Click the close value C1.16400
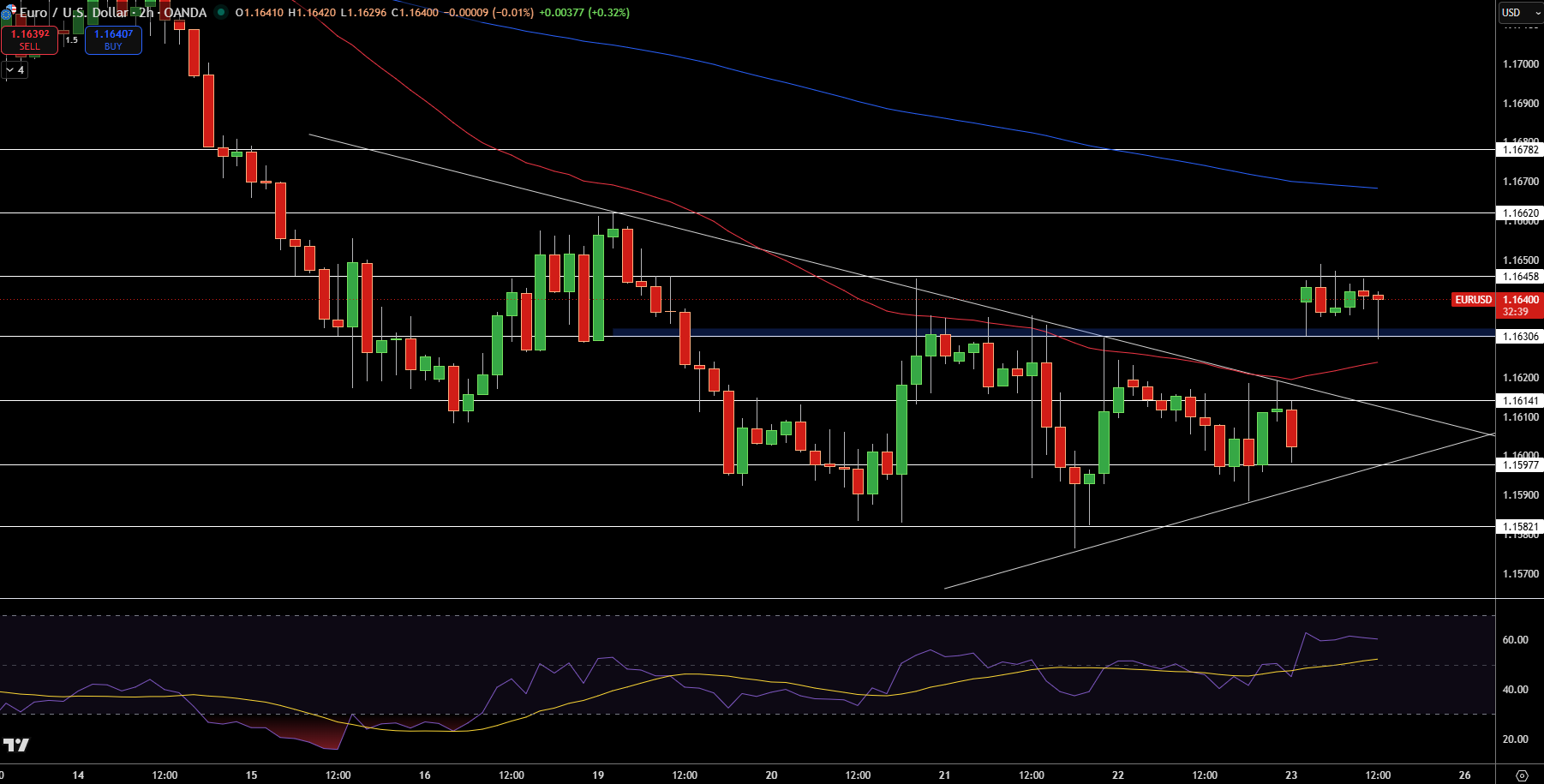This screenshot has width=1544, height=784. point(415,13)
